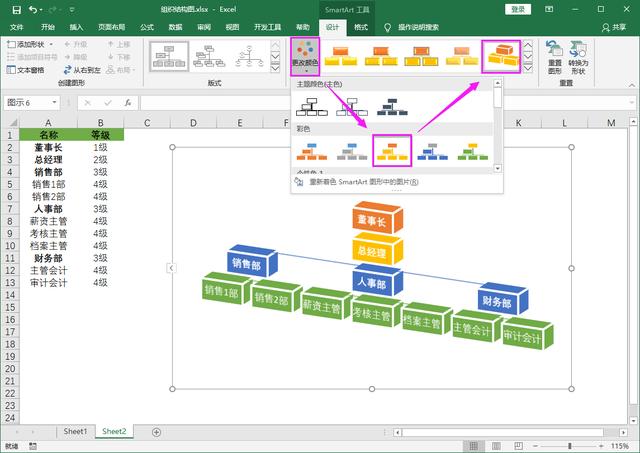Image resolution: width=640 pixels, height=453 pixels.
Task: Switch to Page Break Preview icon
Action: (518, 446)
